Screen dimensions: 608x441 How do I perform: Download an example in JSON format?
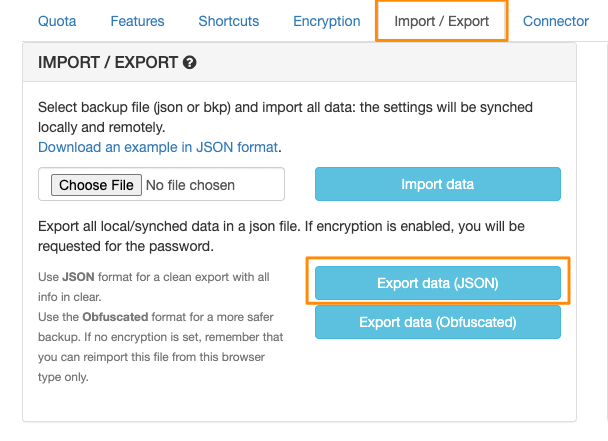click(x=158, y=147)
